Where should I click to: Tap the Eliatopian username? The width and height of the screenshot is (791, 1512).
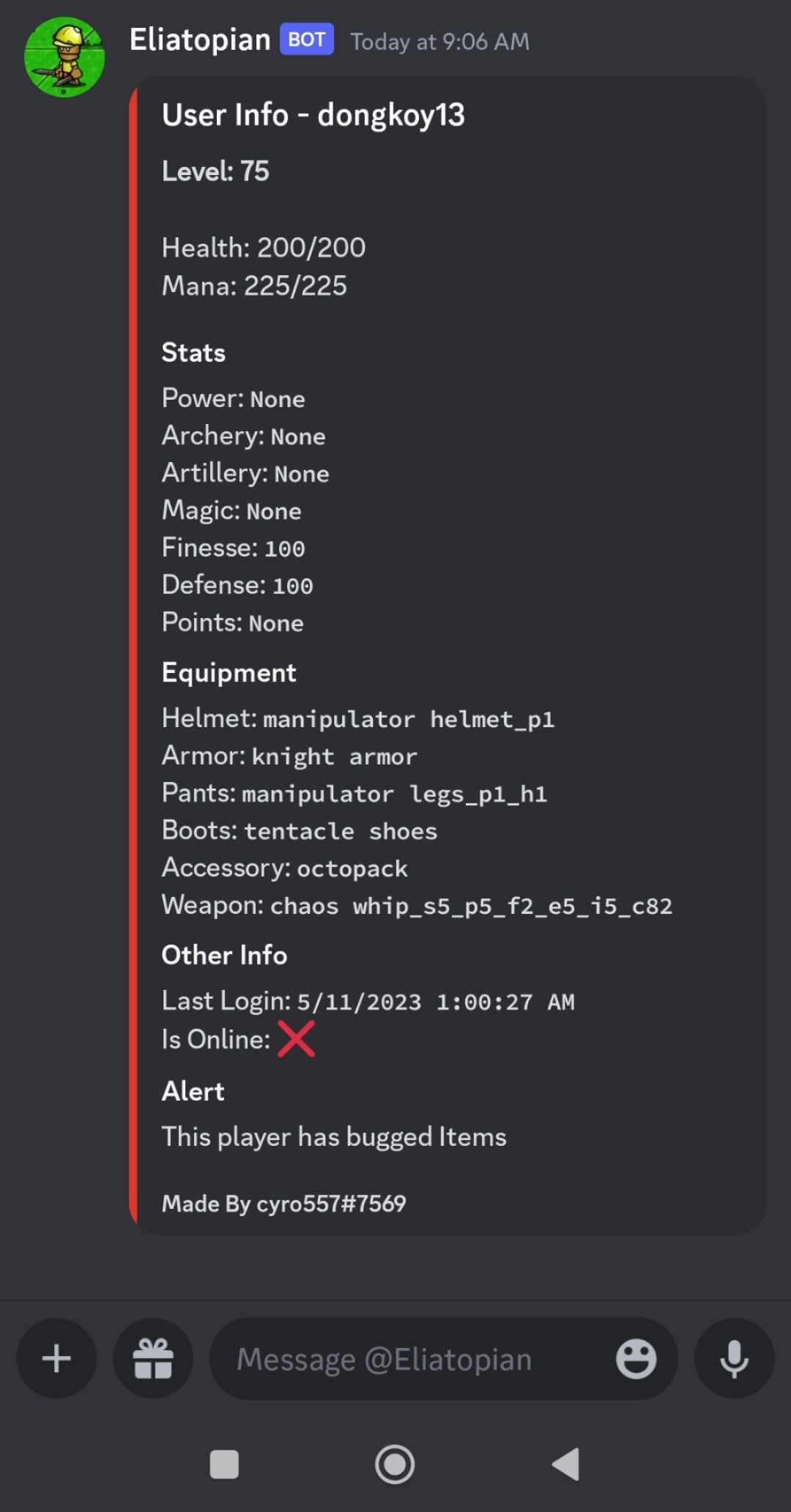click(200, 40)
